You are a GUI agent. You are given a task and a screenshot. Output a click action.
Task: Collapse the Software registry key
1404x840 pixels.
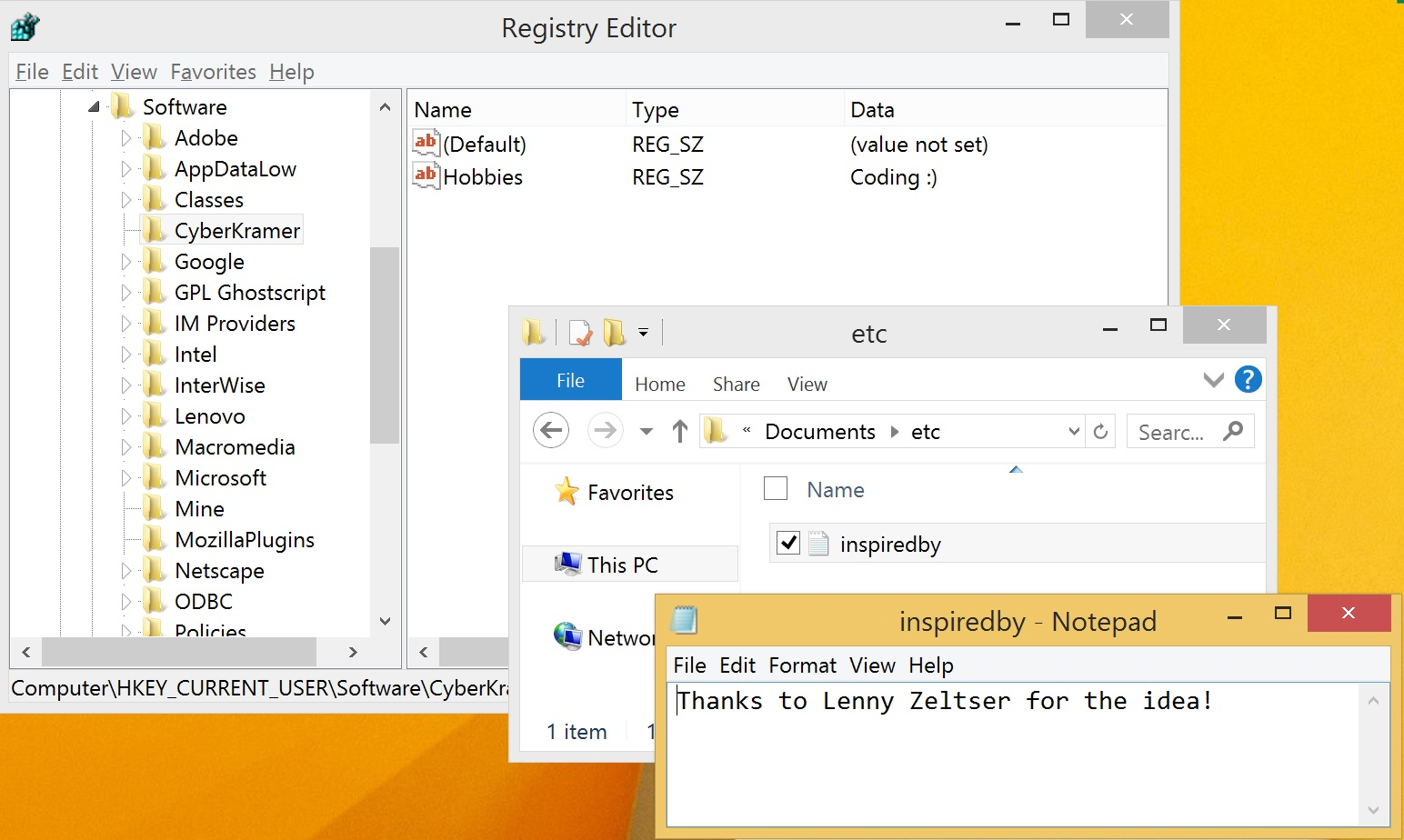click(94, 107)
